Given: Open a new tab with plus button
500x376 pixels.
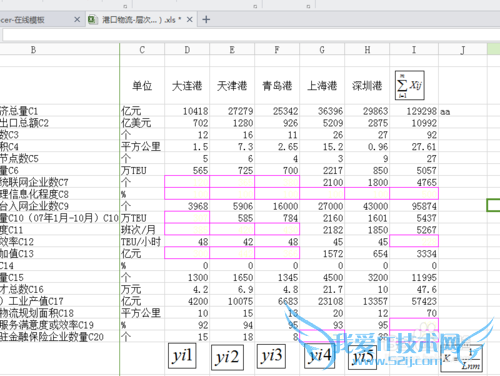Looking at the screenshot, I should (x=206, y=20).
